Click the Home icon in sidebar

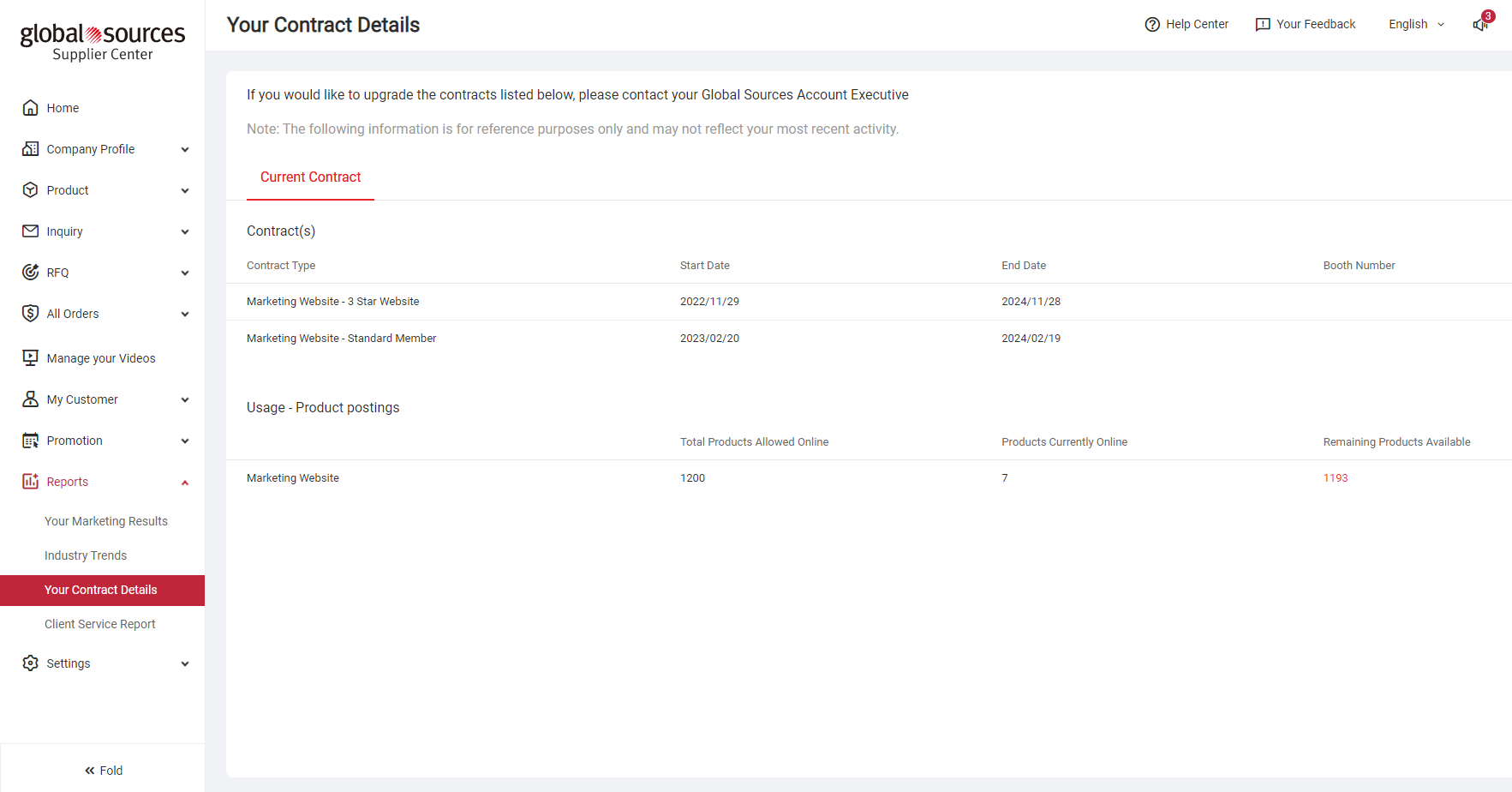tap(31, 108)
